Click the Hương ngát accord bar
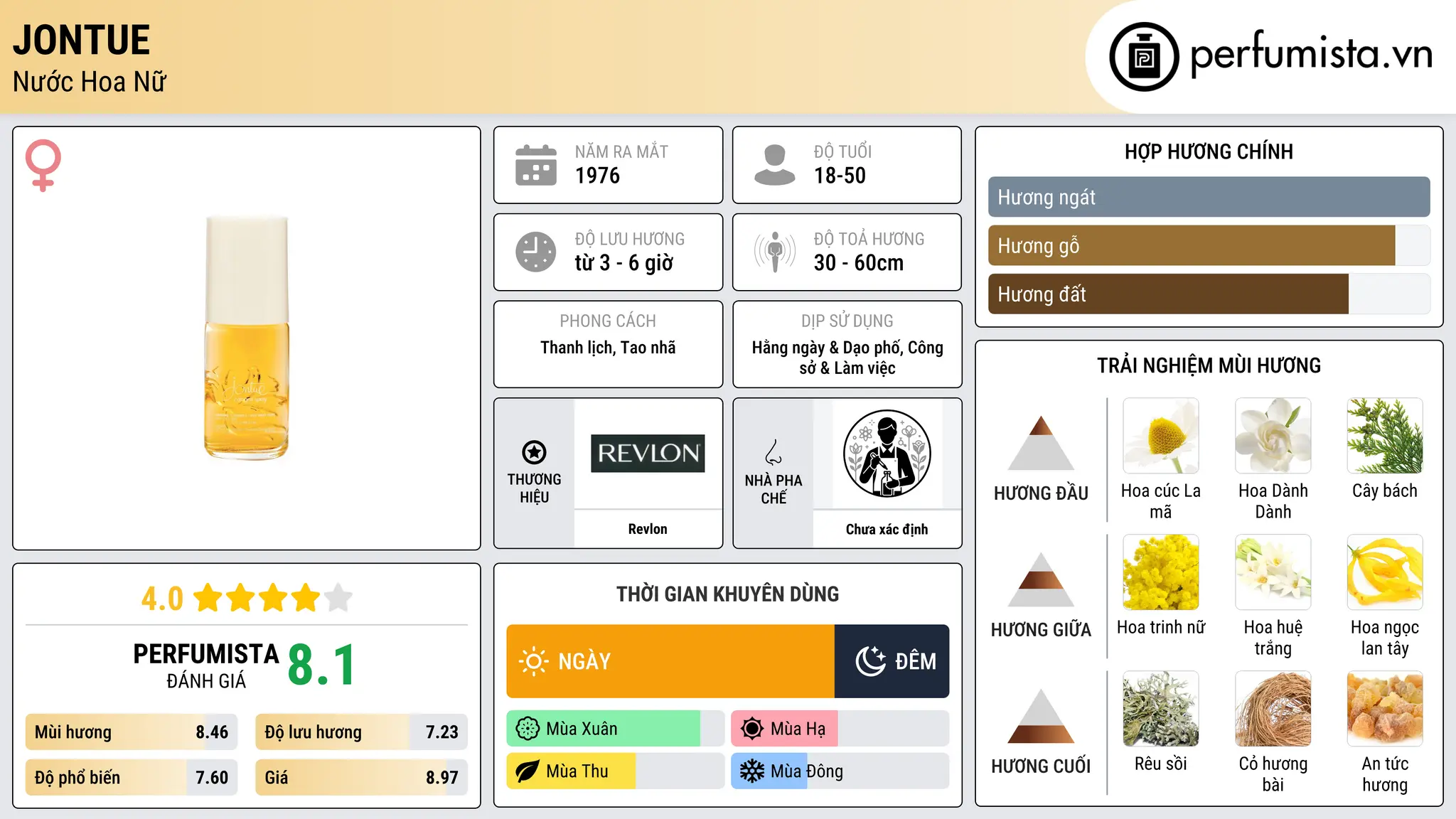The width and height of the screenshot is (1456, 819). click(x=1209, y=197)
